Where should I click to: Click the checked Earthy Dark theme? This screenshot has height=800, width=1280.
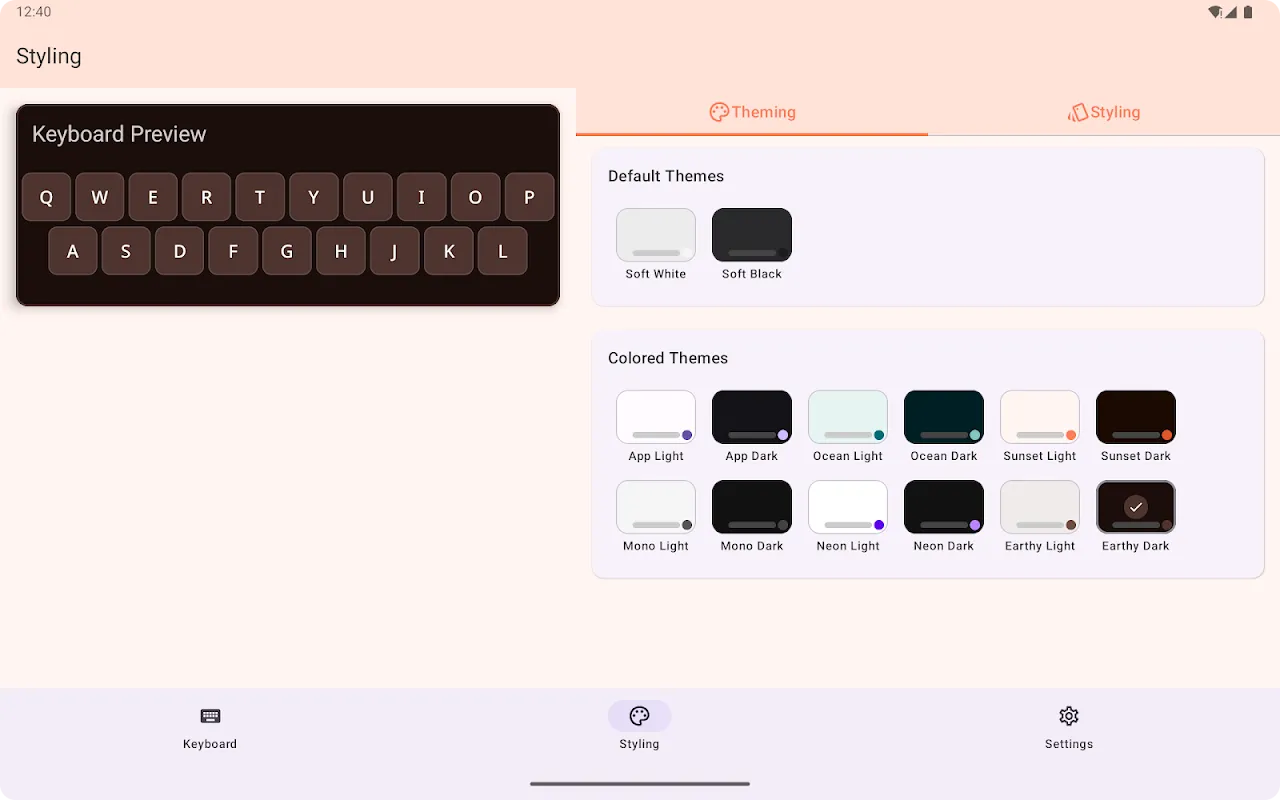1136,507
